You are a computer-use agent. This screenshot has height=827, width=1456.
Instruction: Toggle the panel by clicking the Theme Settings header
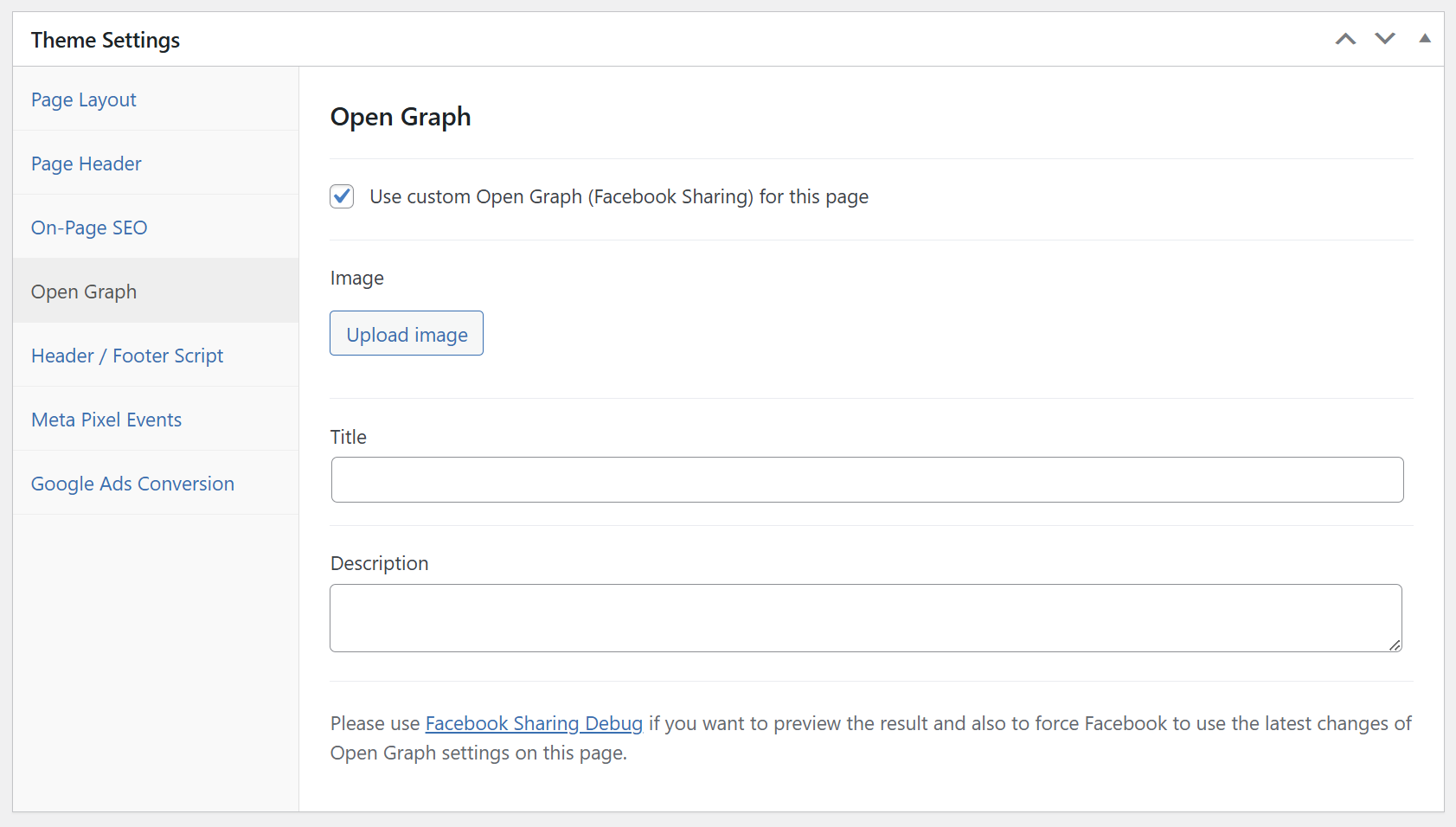(105, 39)
